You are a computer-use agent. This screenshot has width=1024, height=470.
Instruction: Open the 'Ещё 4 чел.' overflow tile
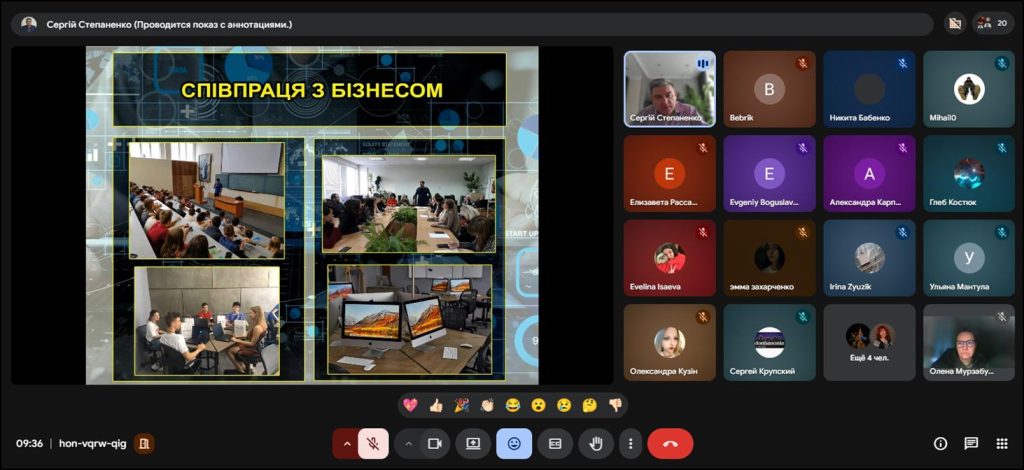pyautogui.click(x=869, y=343)
